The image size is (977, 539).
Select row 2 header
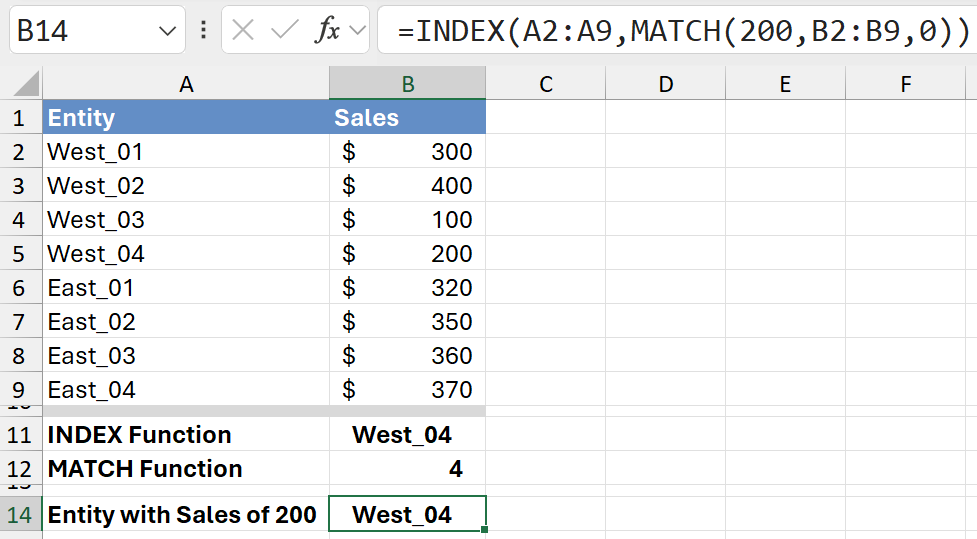click(x=21, y=151)
